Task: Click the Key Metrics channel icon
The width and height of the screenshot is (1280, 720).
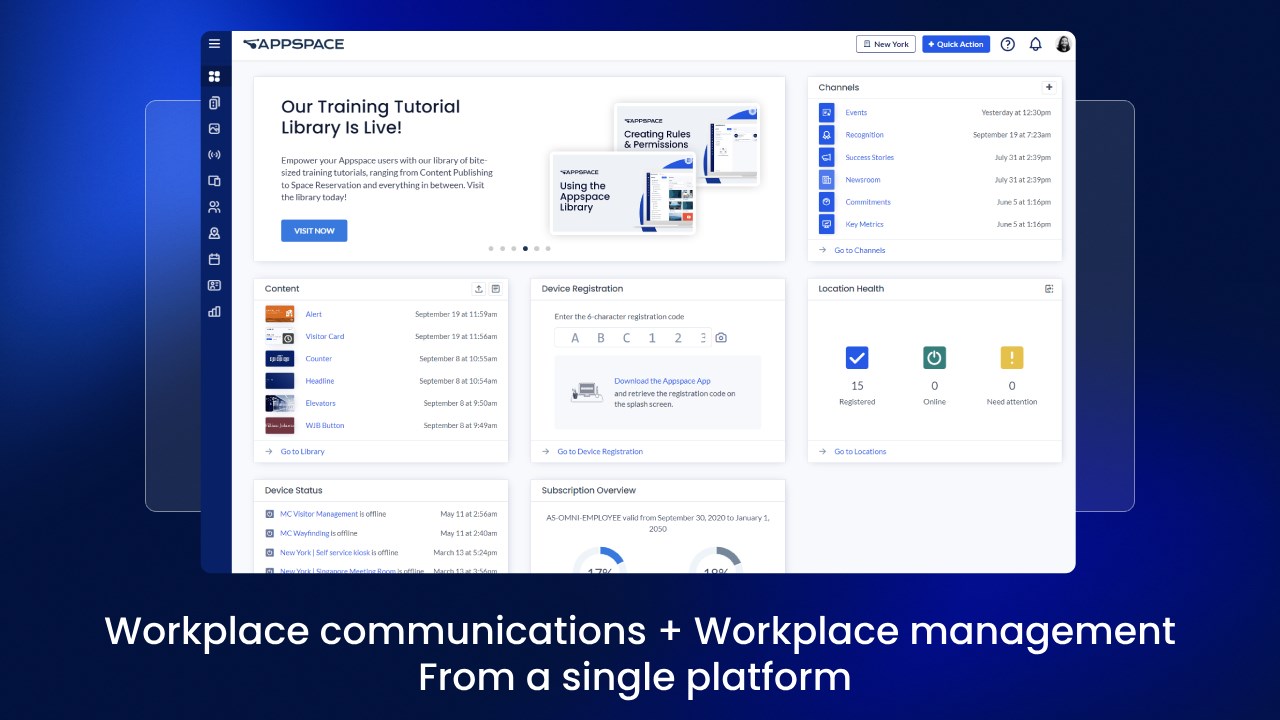Action: point(826,224)
